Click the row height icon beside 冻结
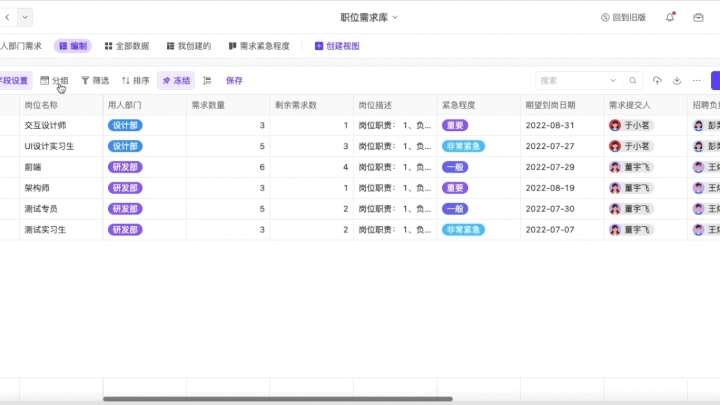Image resolution: width=720 pixels, height=405 pixels. pos(207,80)
